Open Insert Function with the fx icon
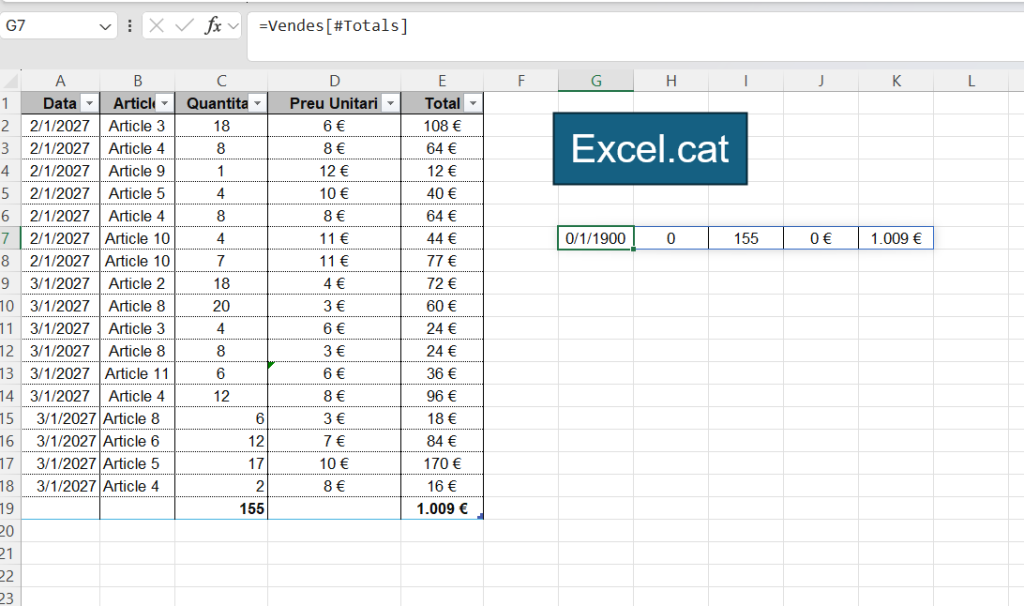 pyautogui.click(x=213, y=25)
